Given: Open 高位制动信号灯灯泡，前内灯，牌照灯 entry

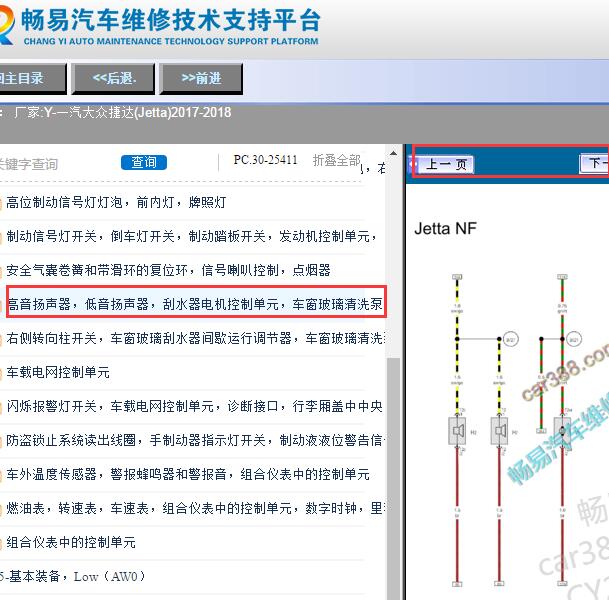Looking at the screenshot, I should pyautogui.click(x=116, y=202).
